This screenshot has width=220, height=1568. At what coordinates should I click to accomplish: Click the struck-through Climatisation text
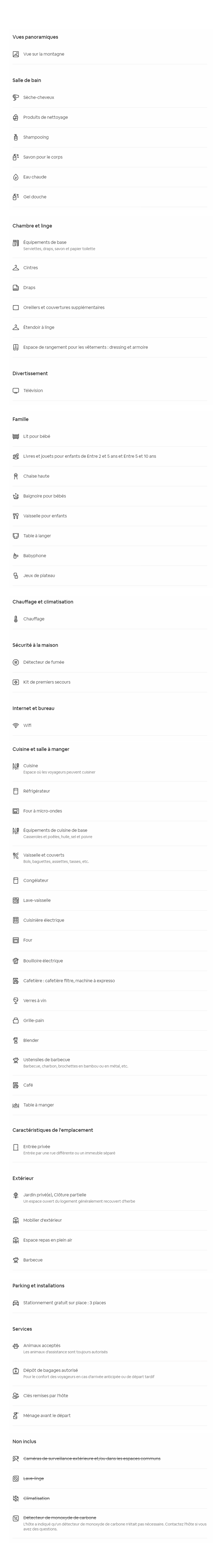[x=36, y=1498]
